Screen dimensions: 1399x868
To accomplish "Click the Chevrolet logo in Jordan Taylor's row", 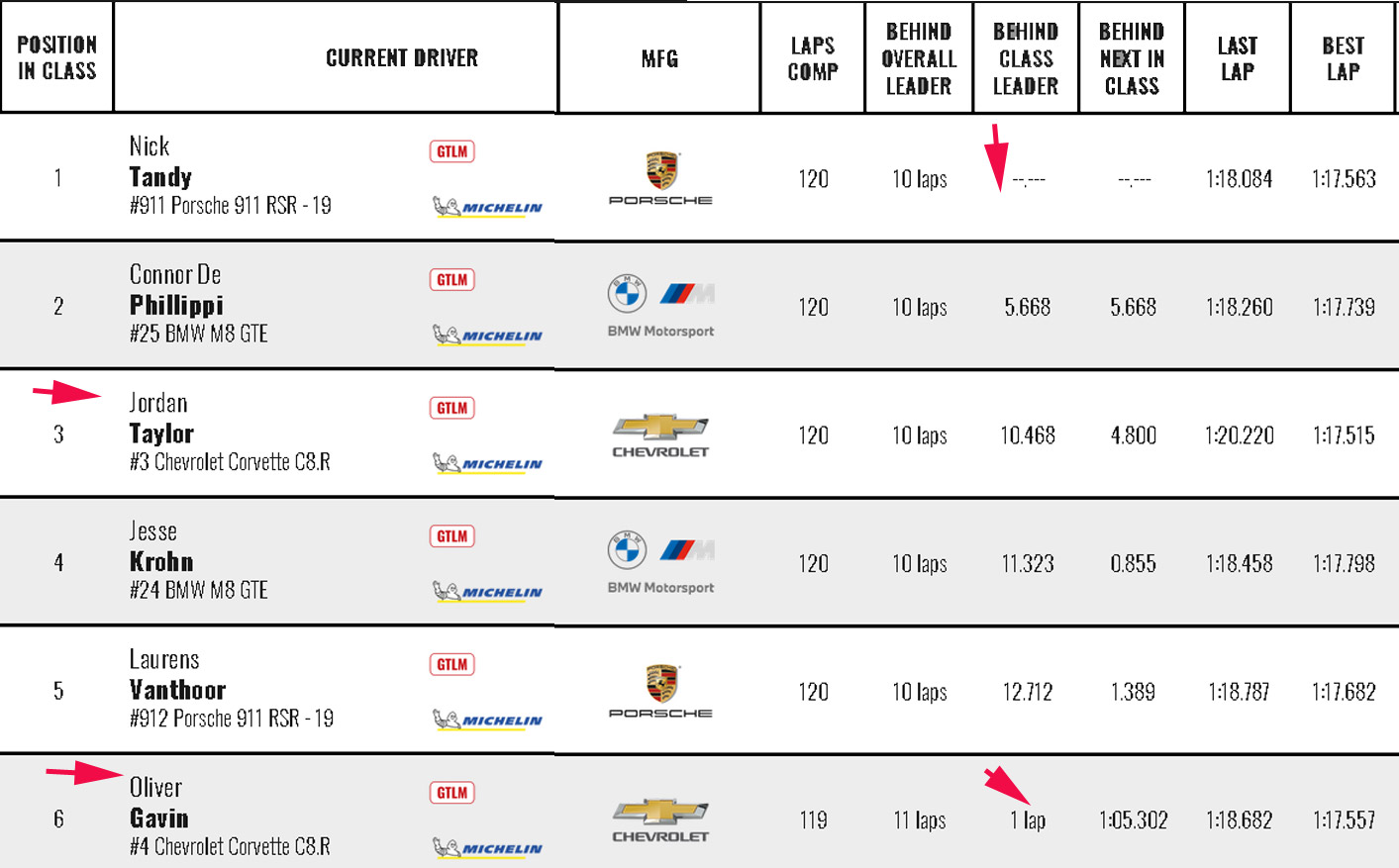I will coord(660,435).
